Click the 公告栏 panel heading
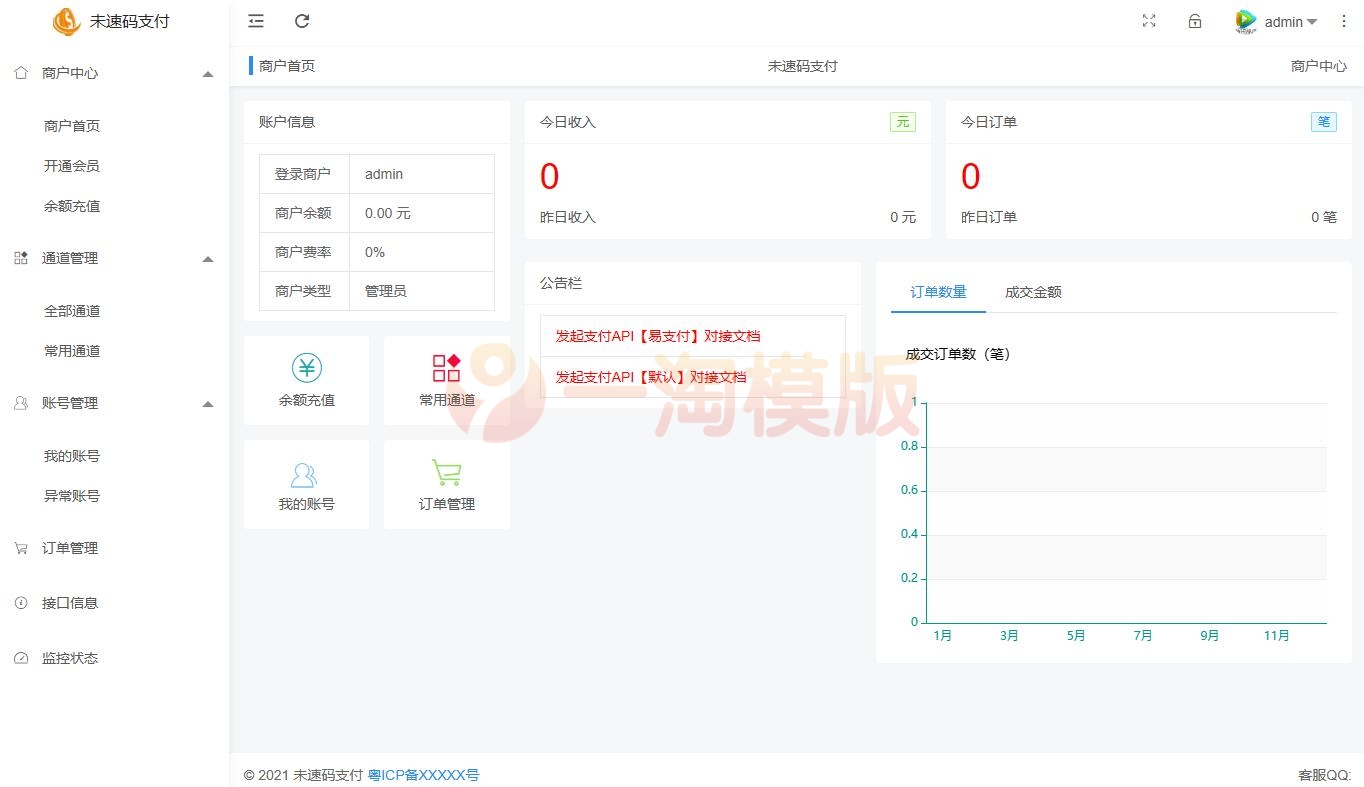This screenshot has height=787, width=1364. tap(561, 283)
